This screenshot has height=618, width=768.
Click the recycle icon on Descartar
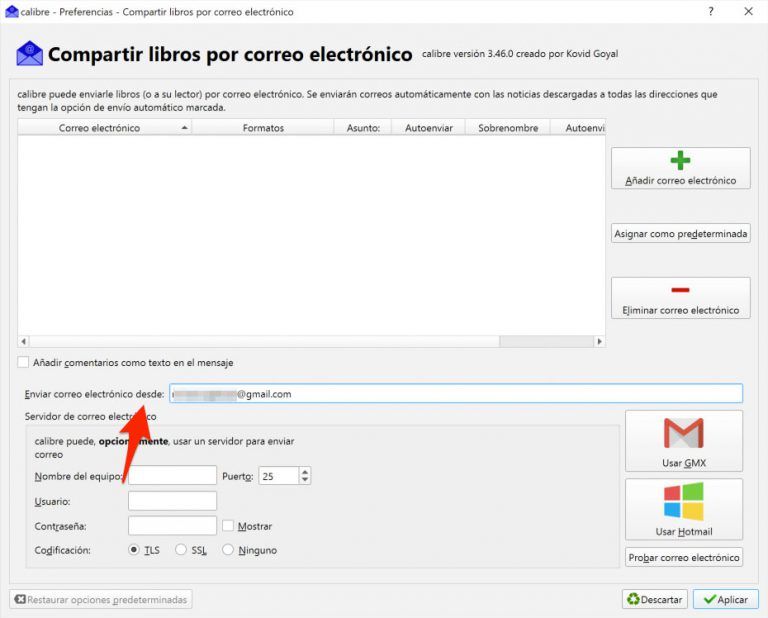pyautogui.click(x=633, y=599)
